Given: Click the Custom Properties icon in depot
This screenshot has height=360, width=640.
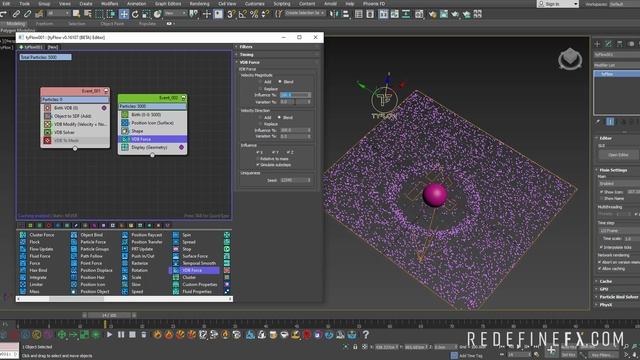Looking at the screenshot, I should pos(176,284).
